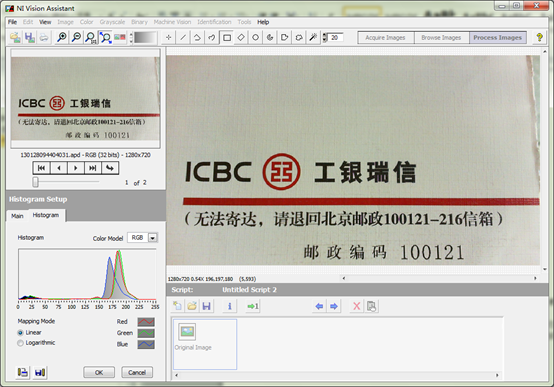Switch to the Main tab
The height and width of the screenshot is (387, 554).
click(x=17, y=216)
